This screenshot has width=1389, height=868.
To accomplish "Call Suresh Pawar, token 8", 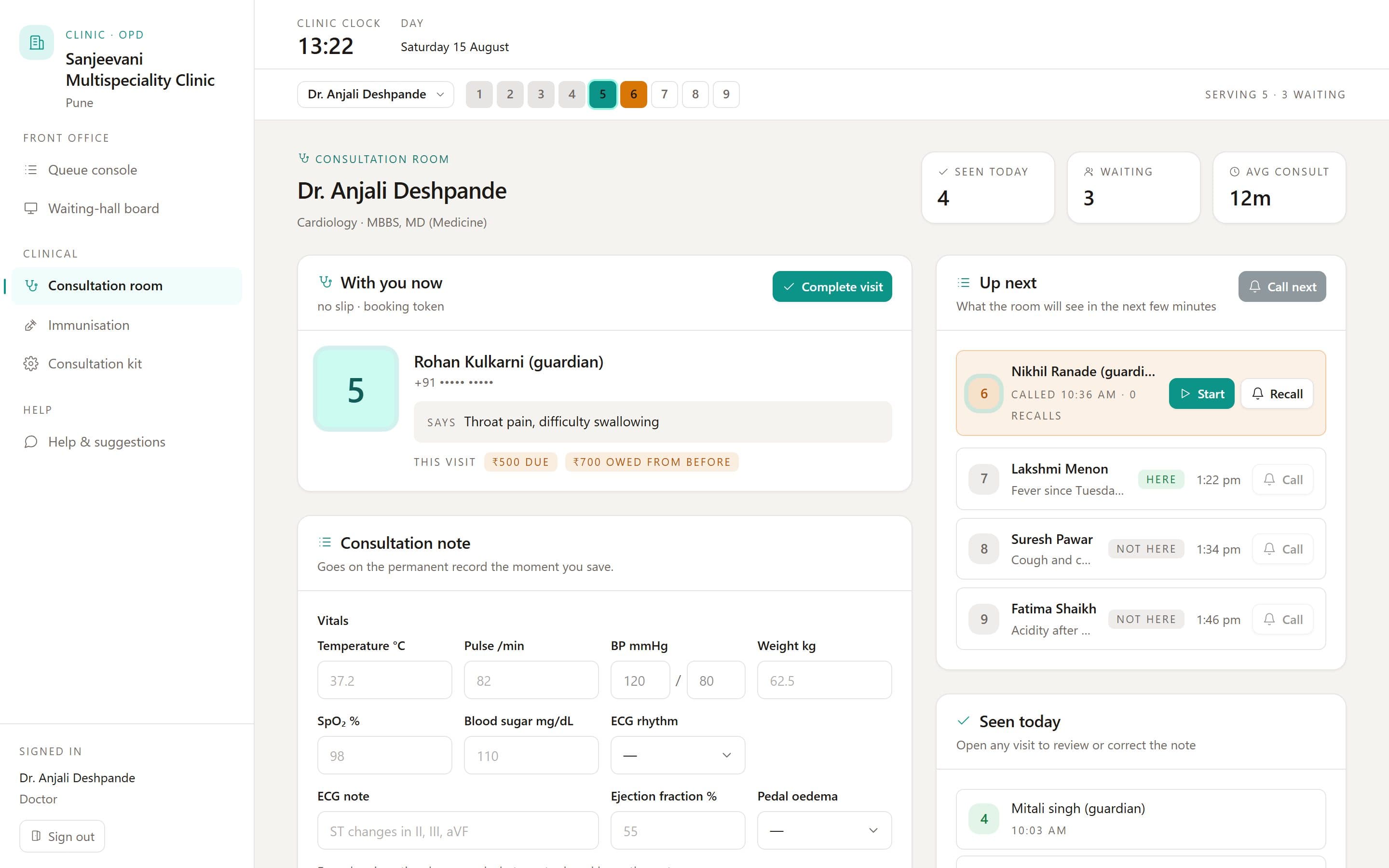I will click(x=1283, y=549).
